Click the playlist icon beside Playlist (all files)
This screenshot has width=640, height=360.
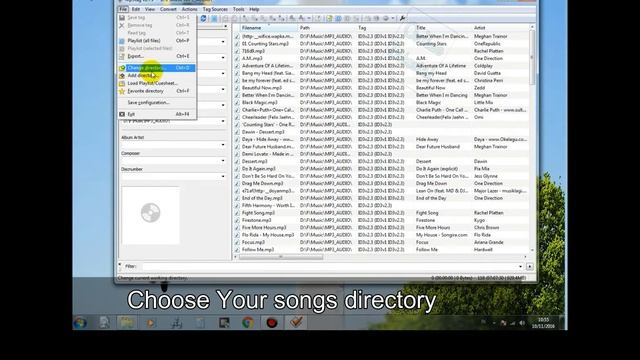(122, 41)
